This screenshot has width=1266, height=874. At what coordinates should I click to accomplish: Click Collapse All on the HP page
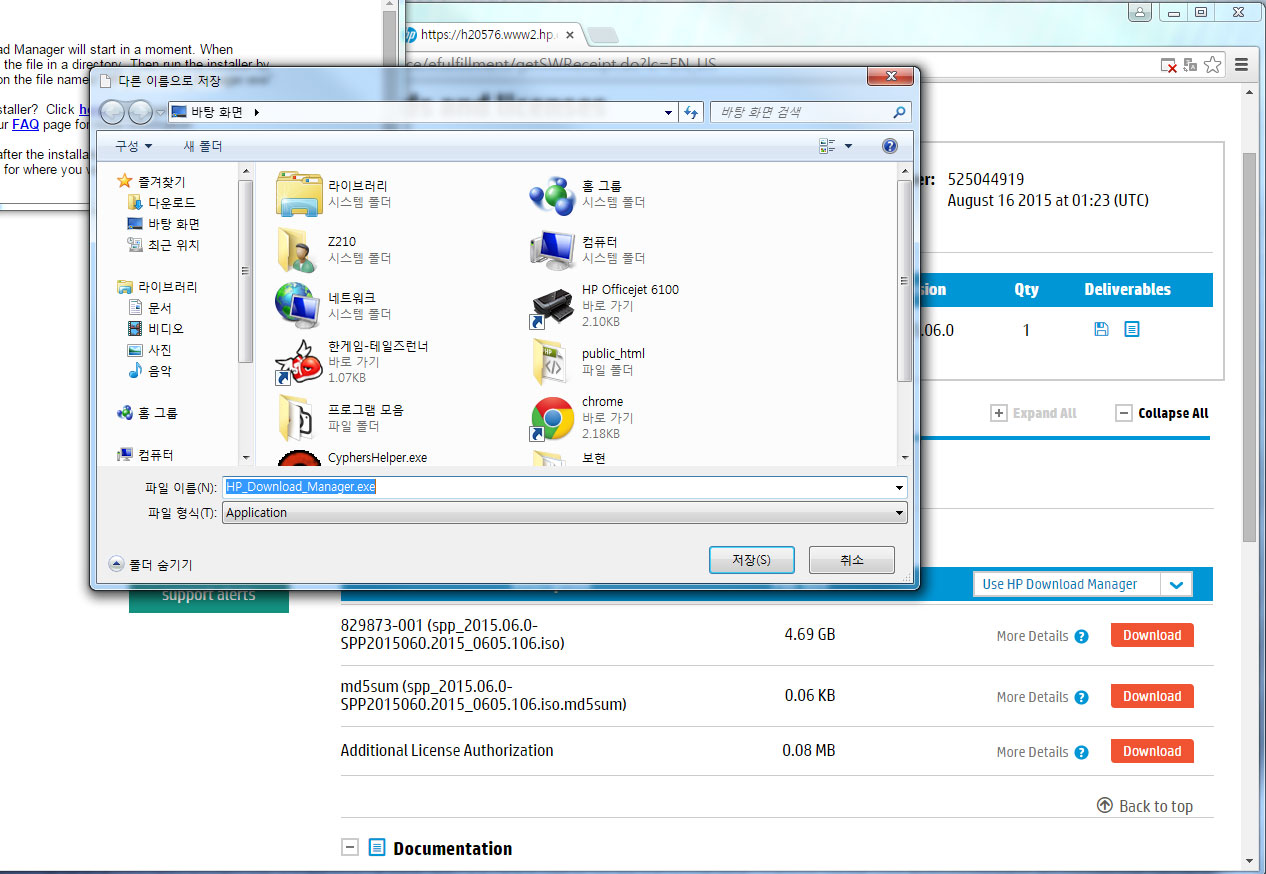1162,413
